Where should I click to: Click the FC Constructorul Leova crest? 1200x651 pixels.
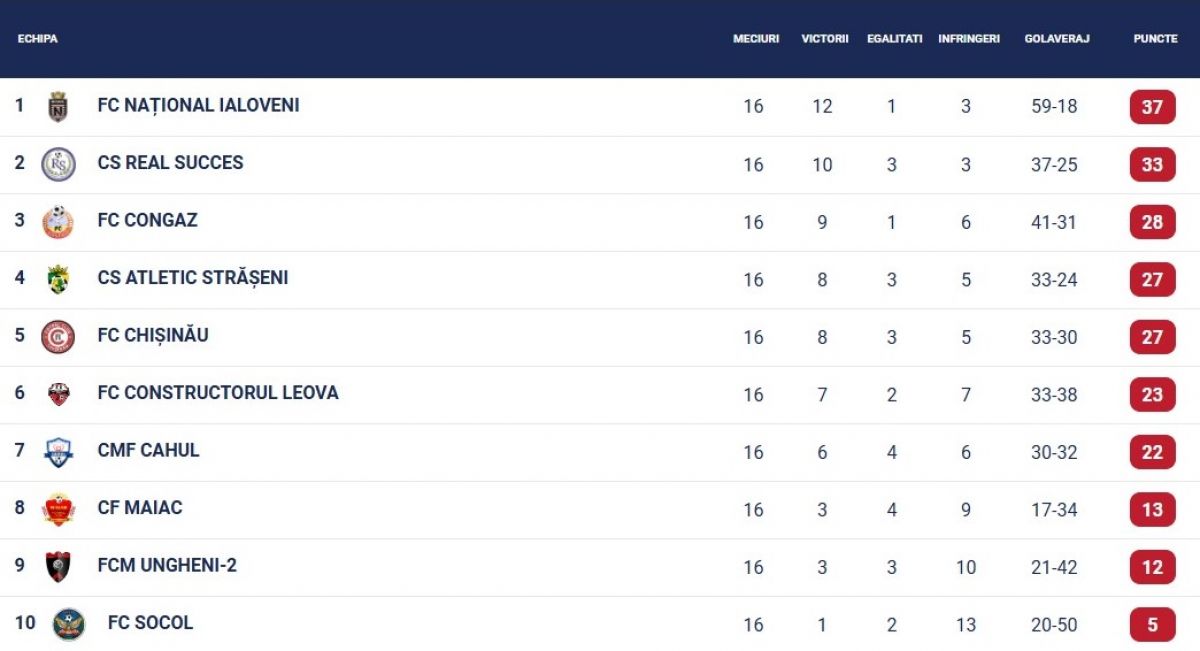coord(58,394)
